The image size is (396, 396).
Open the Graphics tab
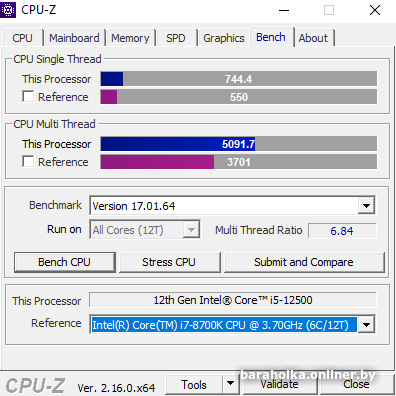pyautogui.click(x=224, y=38)
